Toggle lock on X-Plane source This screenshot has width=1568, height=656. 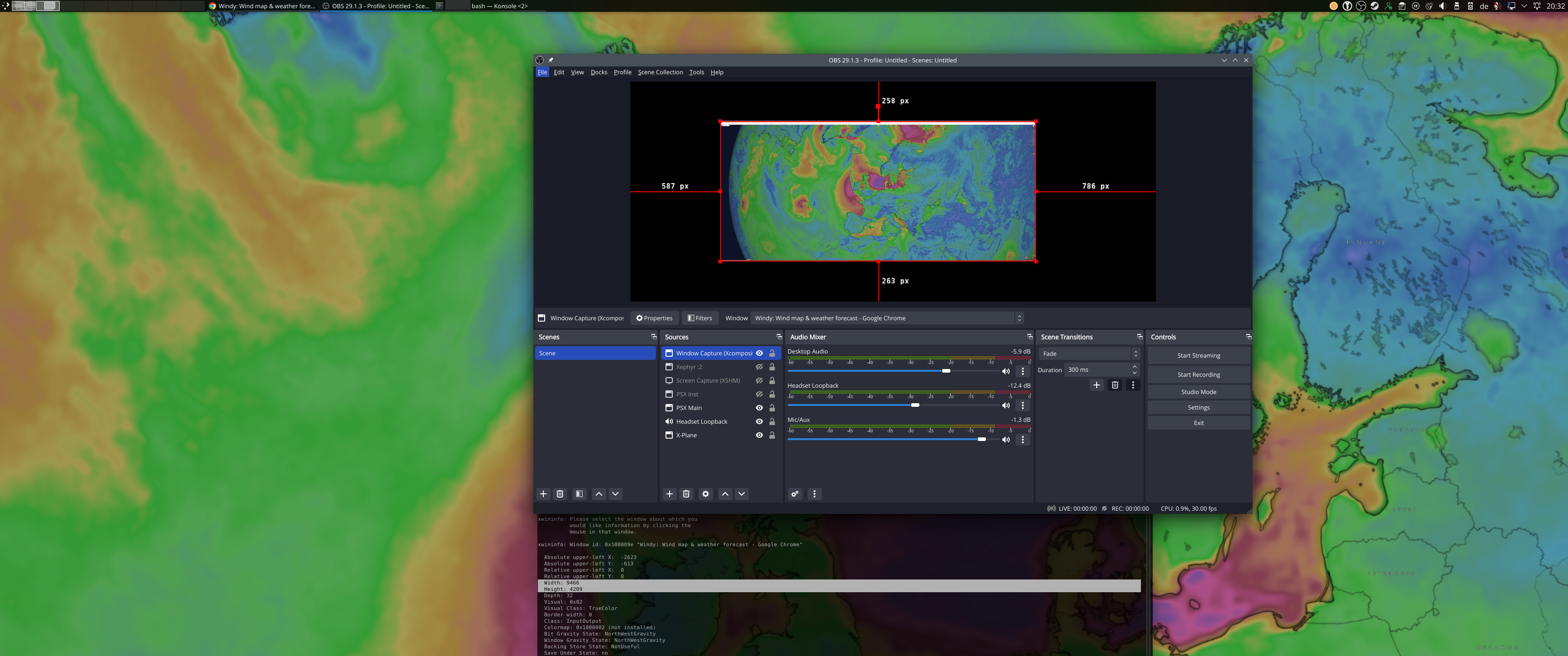coord(772,435)
